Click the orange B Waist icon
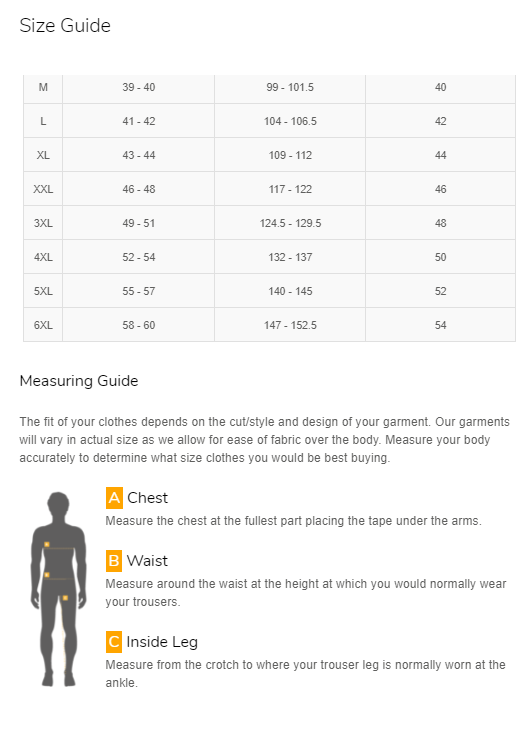 [114, 560]
